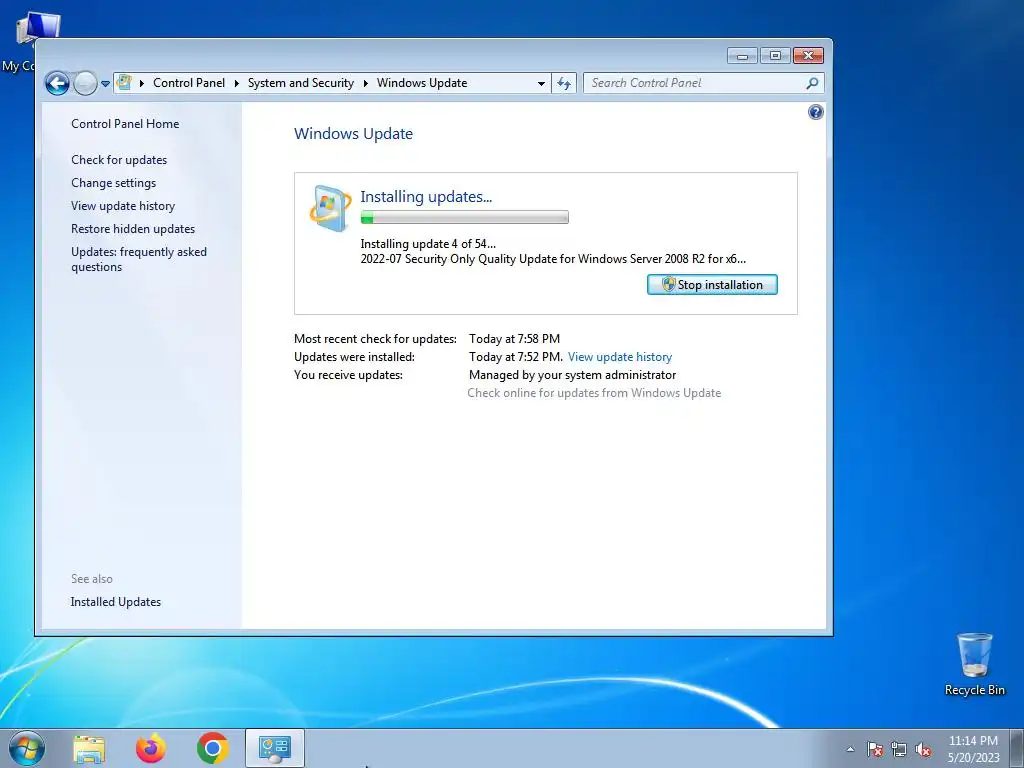Expand arrow before Control Panel breadcrumb

click(142, 83)
